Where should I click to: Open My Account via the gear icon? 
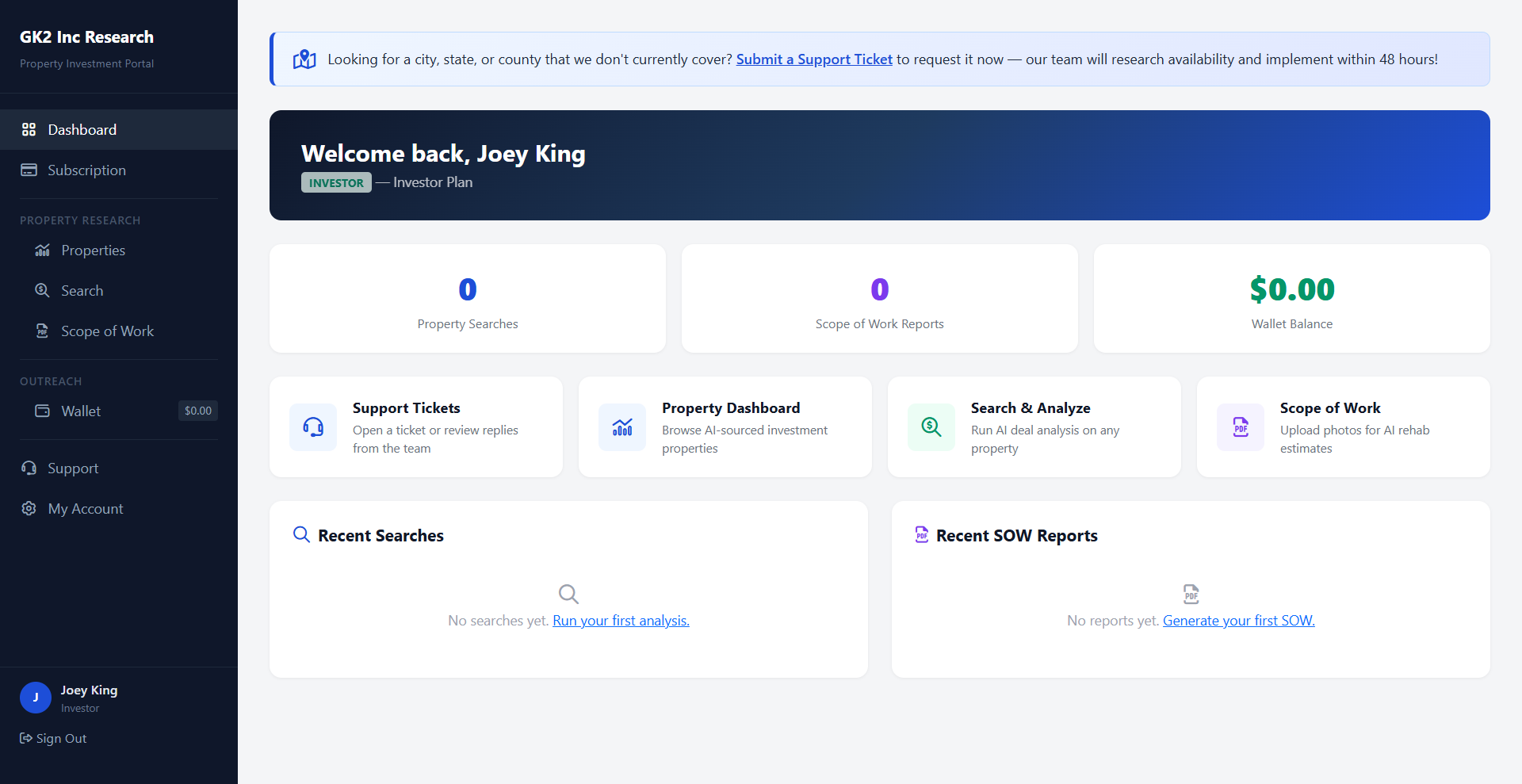(x=29, y=508)
